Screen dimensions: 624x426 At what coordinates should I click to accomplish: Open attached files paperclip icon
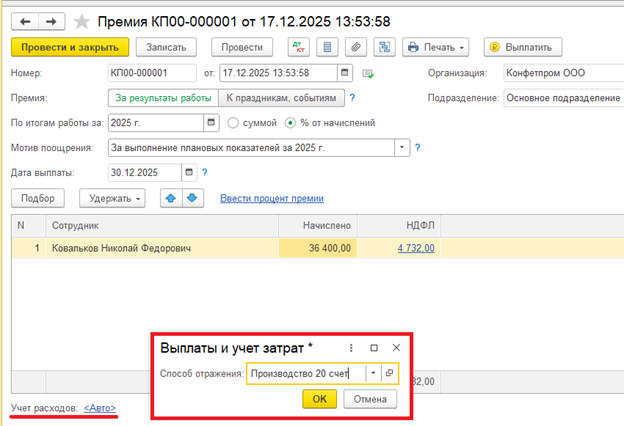tap(356, 47)
